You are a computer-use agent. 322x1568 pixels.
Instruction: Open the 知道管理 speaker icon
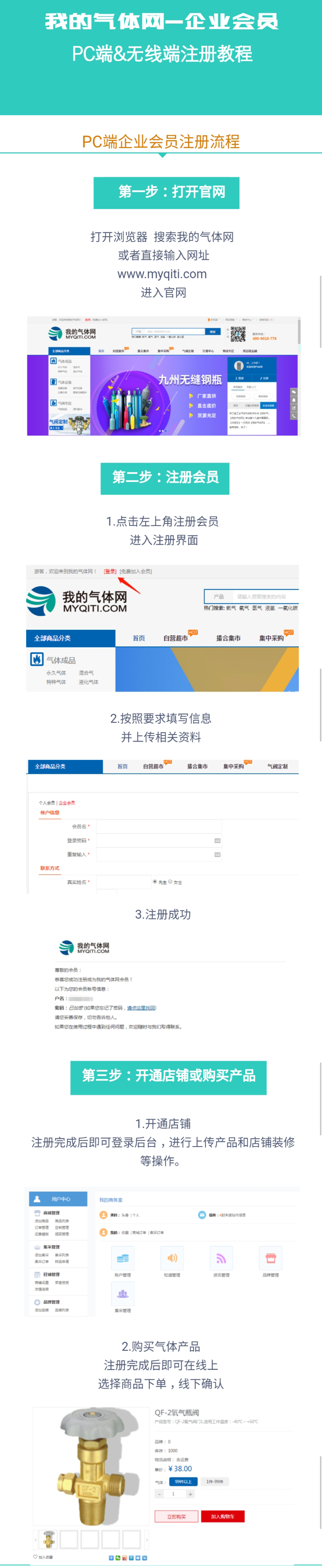point(172,1258)
